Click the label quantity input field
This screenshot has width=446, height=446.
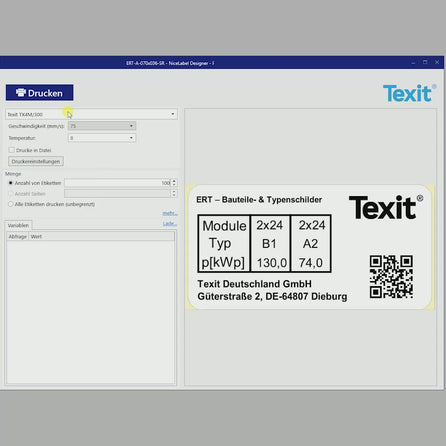coord(118,183)
